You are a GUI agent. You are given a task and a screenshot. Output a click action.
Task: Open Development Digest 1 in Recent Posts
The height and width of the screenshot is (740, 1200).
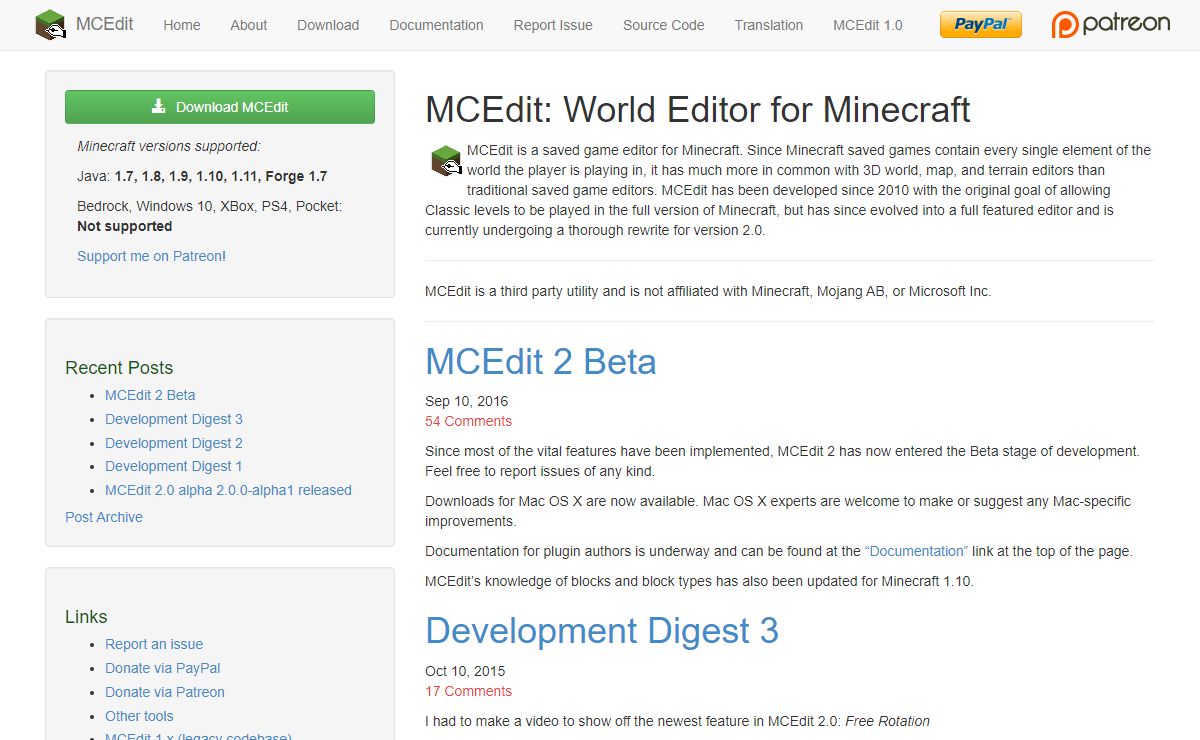[174, 466]
